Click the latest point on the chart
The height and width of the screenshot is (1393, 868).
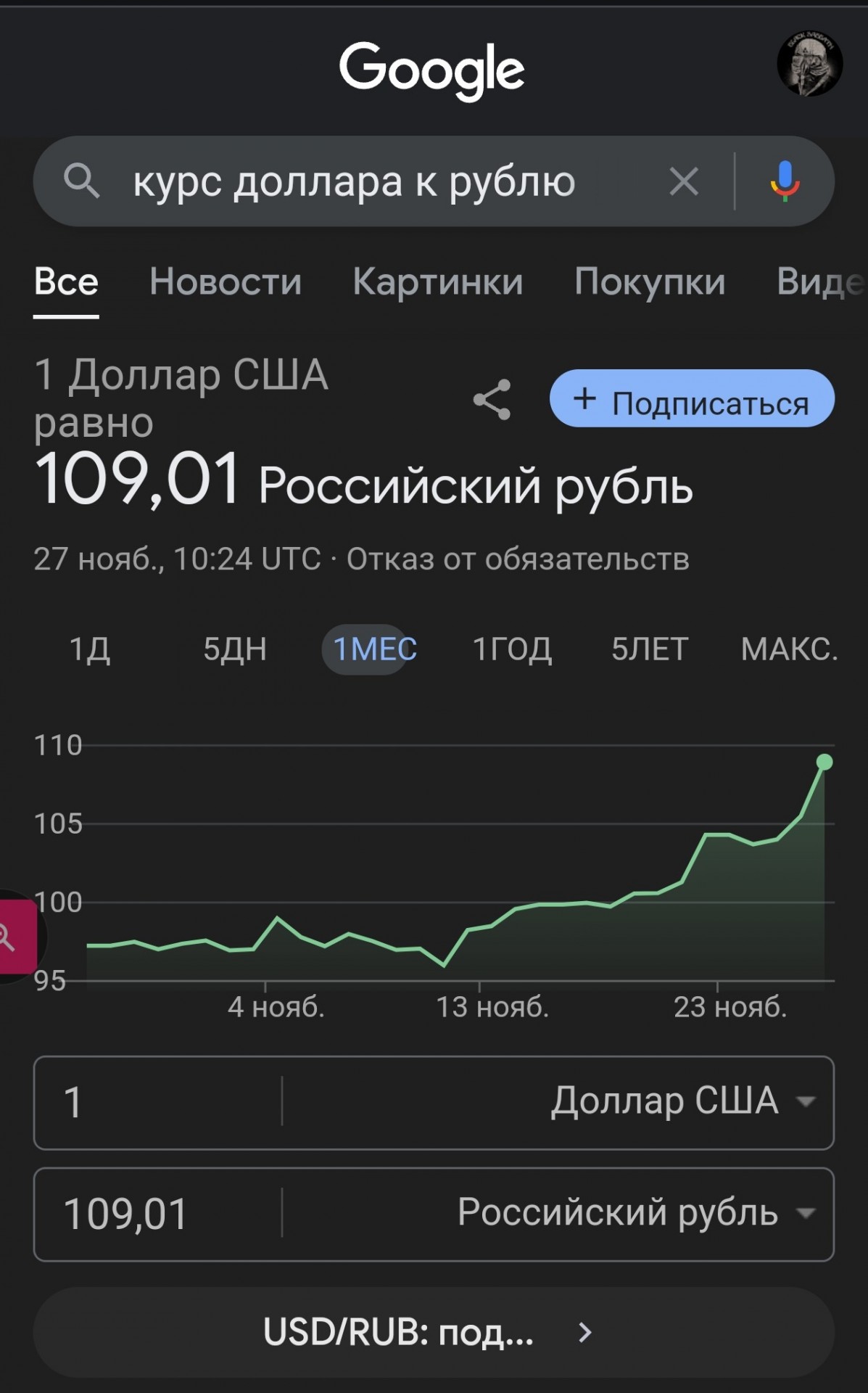tap(824, 762)
